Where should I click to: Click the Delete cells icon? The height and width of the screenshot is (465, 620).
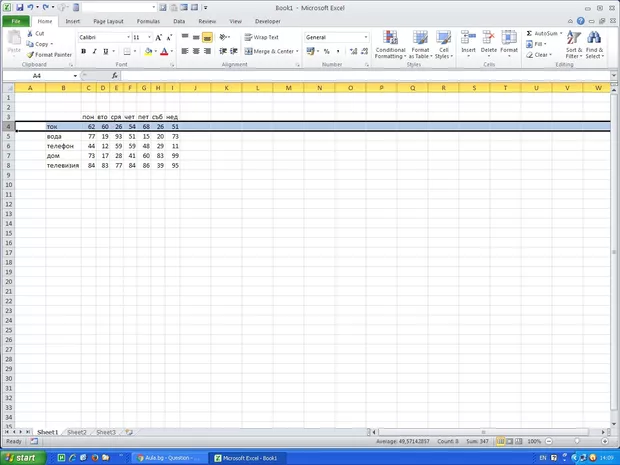point(489,39)
